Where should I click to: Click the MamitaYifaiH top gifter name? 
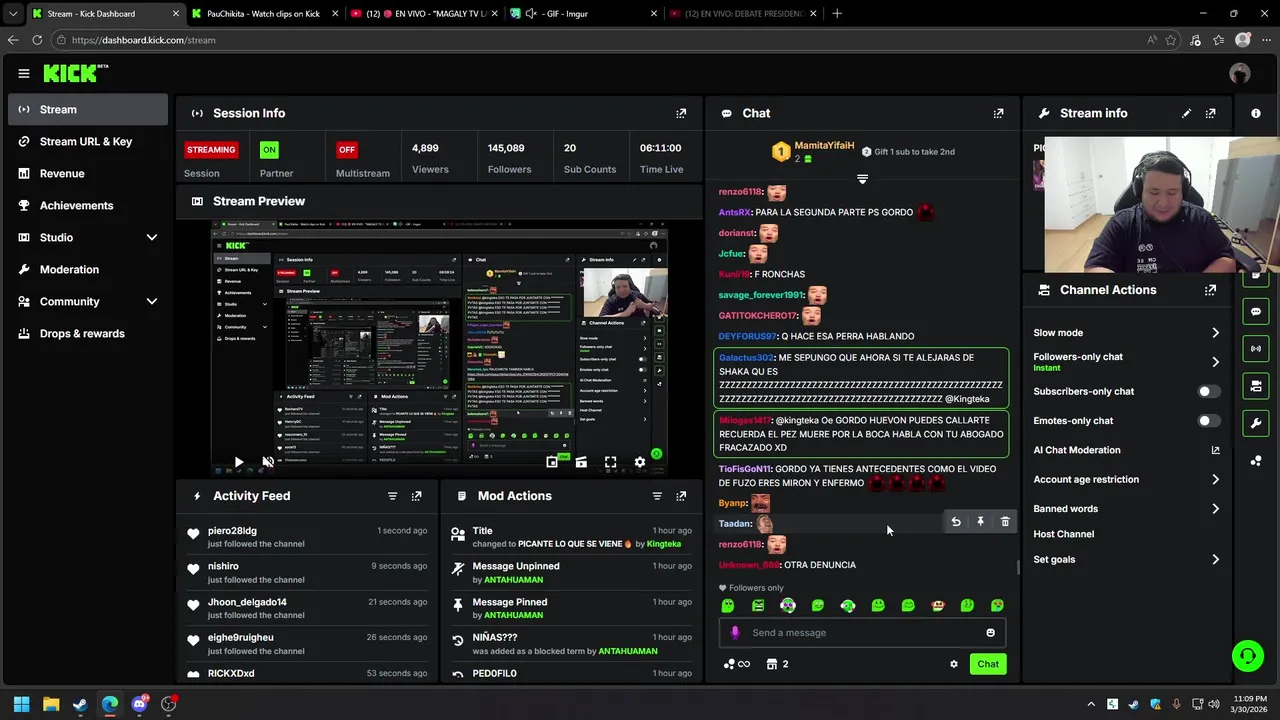click(x=824, y=146)
